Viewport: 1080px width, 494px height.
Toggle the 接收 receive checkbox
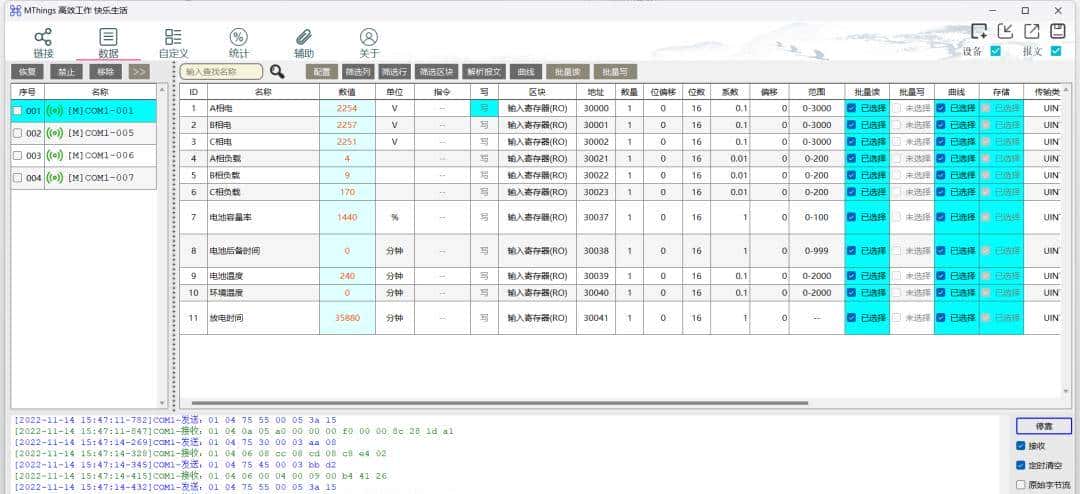[x=1021, y=446]
